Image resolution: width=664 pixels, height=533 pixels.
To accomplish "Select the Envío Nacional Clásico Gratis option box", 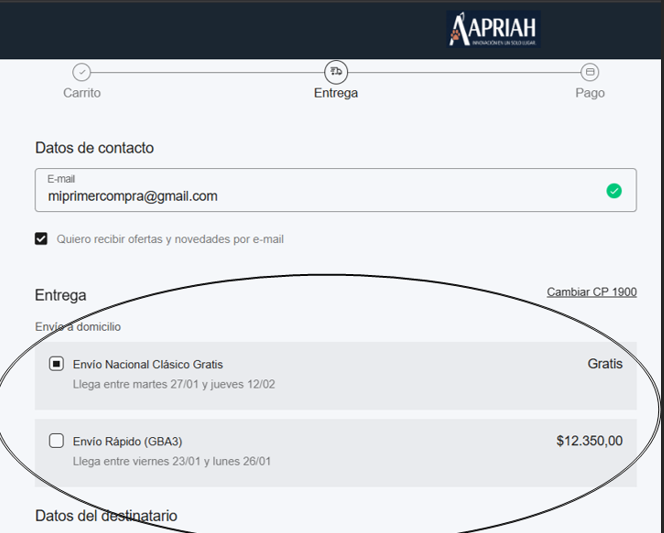I will [57, 364].
